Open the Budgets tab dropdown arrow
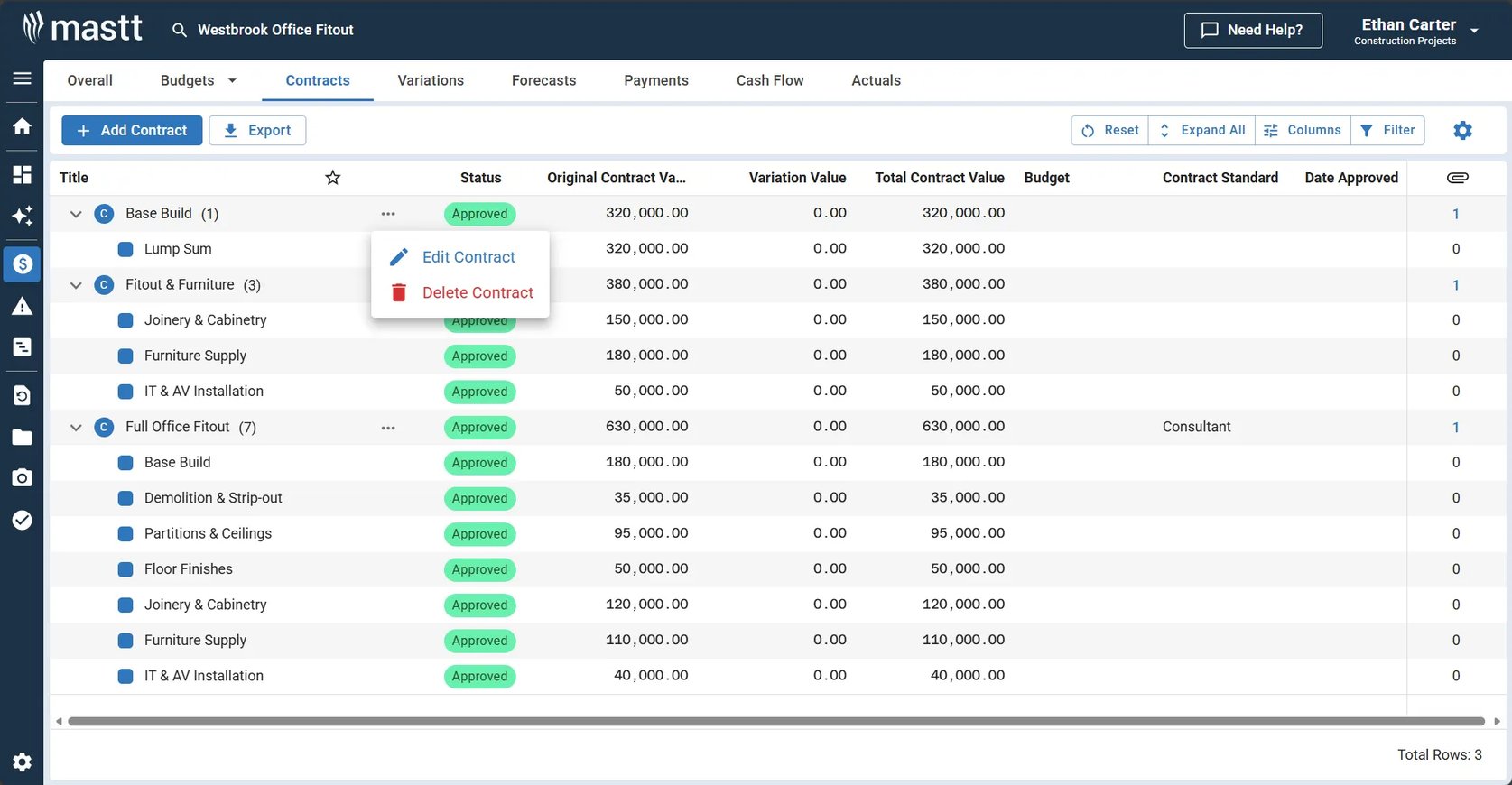The height and width of the screenshot is (785, 1512). 232,80
